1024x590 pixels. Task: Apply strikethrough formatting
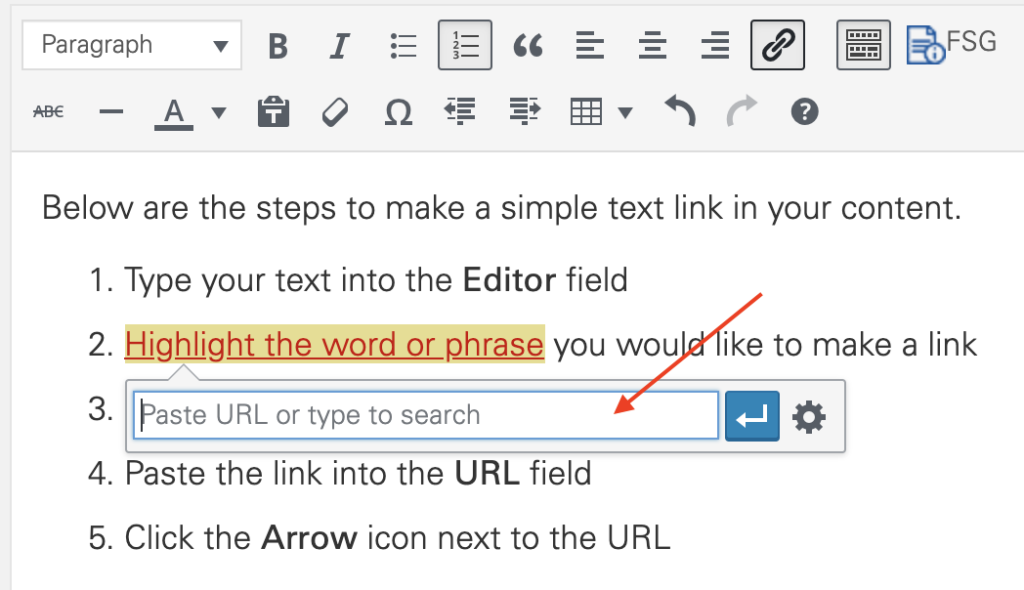pos(48,112)
